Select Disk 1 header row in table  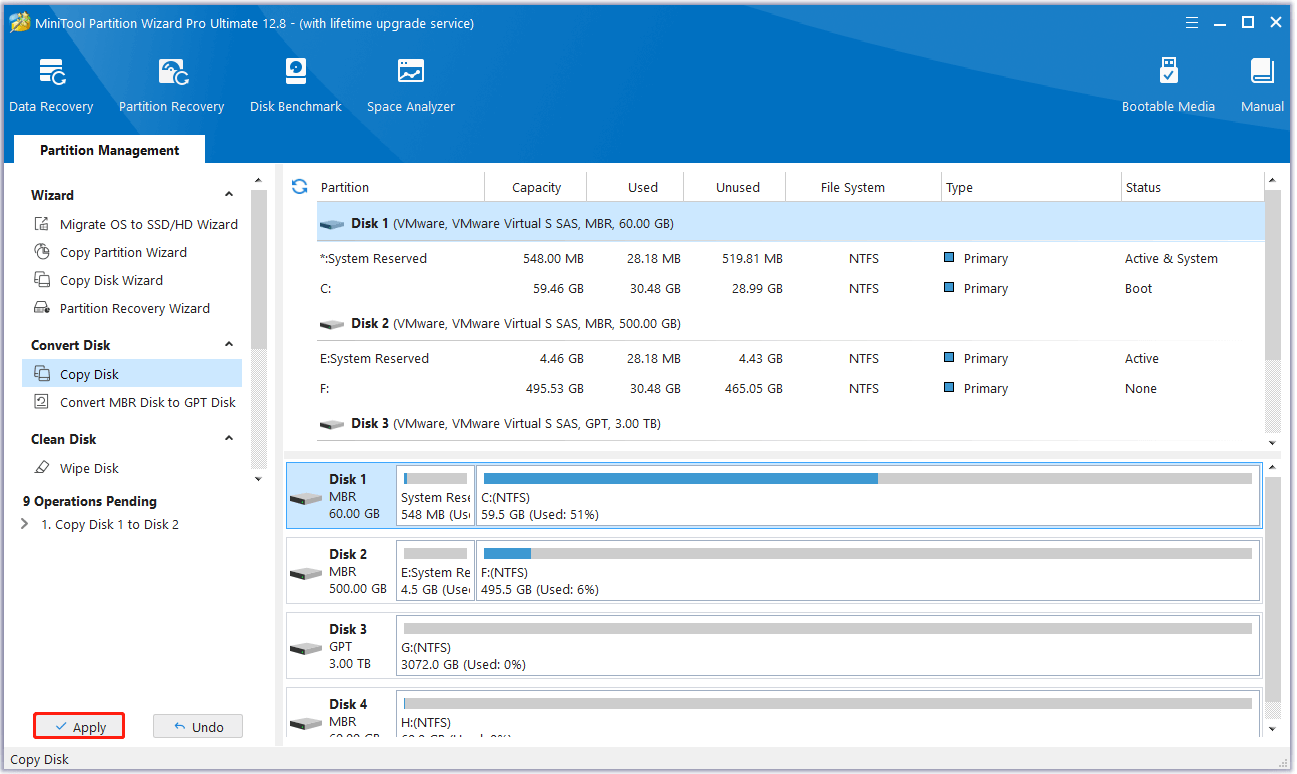[790, 222]
